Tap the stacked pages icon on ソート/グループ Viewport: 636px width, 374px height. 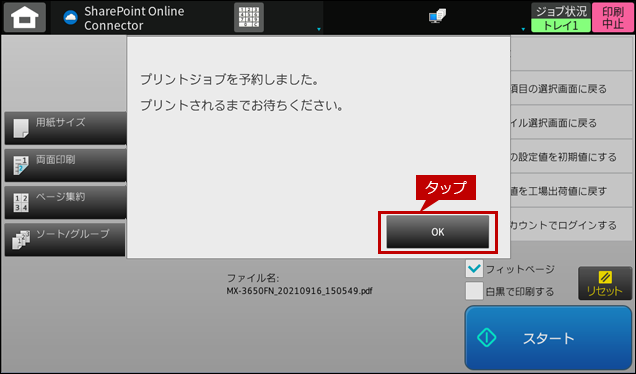[x=21, y=240]
